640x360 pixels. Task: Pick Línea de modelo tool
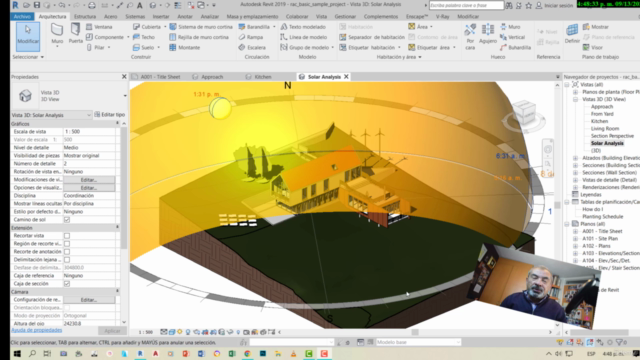click(x=304, y=37)
